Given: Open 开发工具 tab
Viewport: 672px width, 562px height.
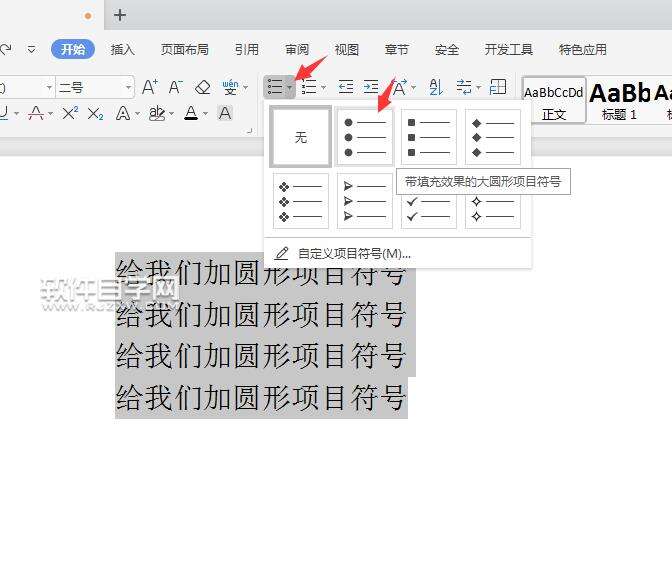Looking at the screenshot, I should click(x=509, y=50).
